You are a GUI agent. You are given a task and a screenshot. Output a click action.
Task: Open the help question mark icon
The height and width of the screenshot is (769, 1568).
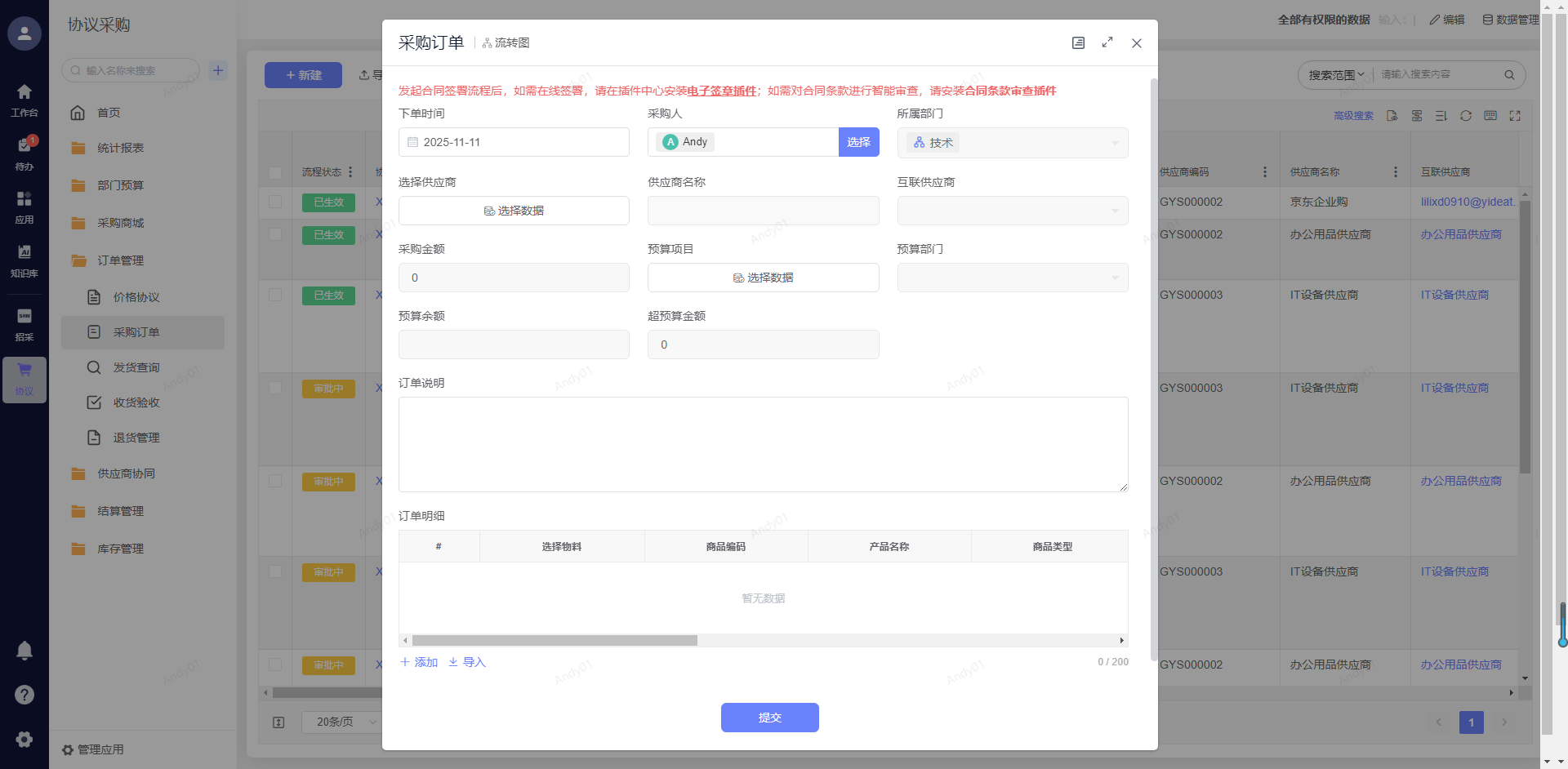(x=24, y=695)
